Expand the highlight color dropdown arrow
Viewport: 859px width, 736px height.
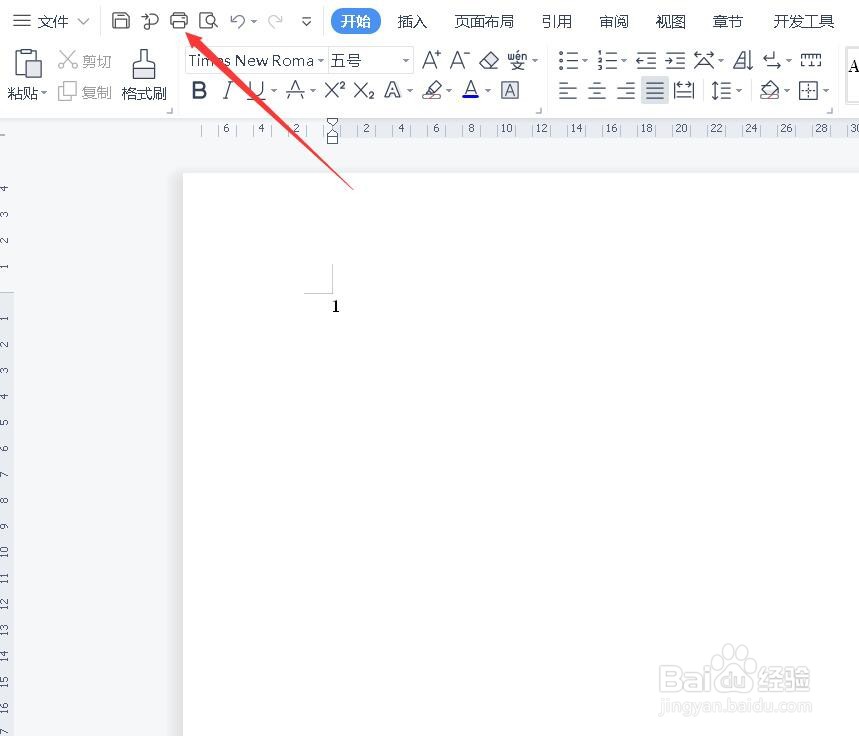tap(449, 91)
